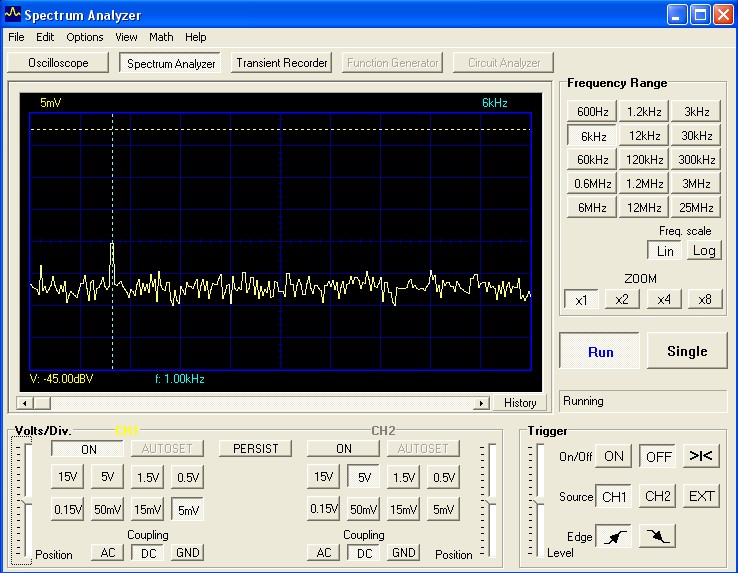Select 6MHz frequency range

(592, 207)
